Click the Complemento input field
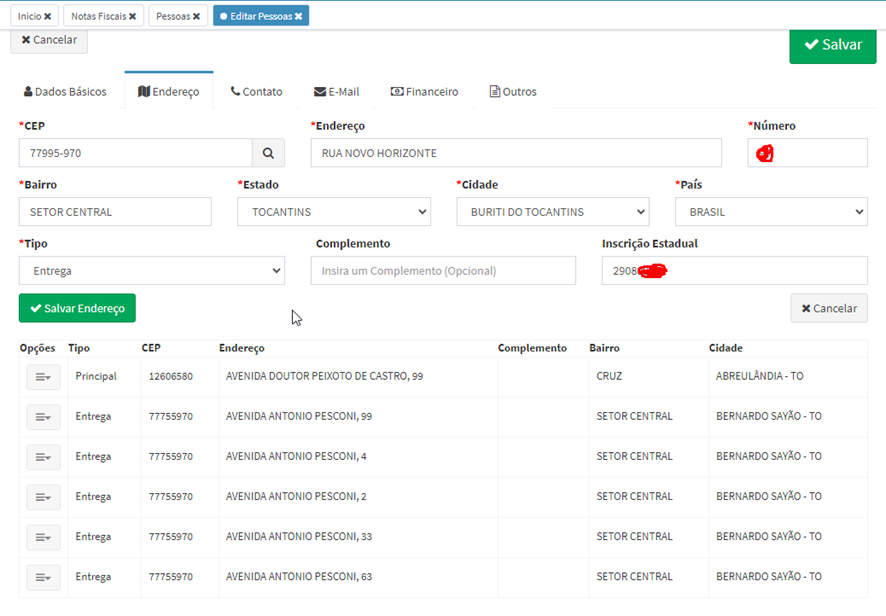The height and width of the screenshot is (616, 886). (x=443, y=271)
